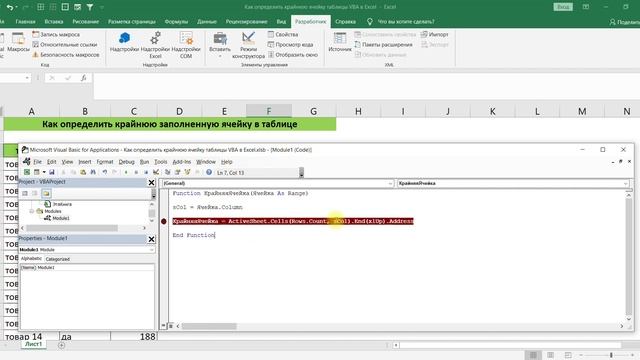The image size is (640, 360).
Task: Open Properties Window icon in VBA toolbar
Action: click(x=178, y=172)
